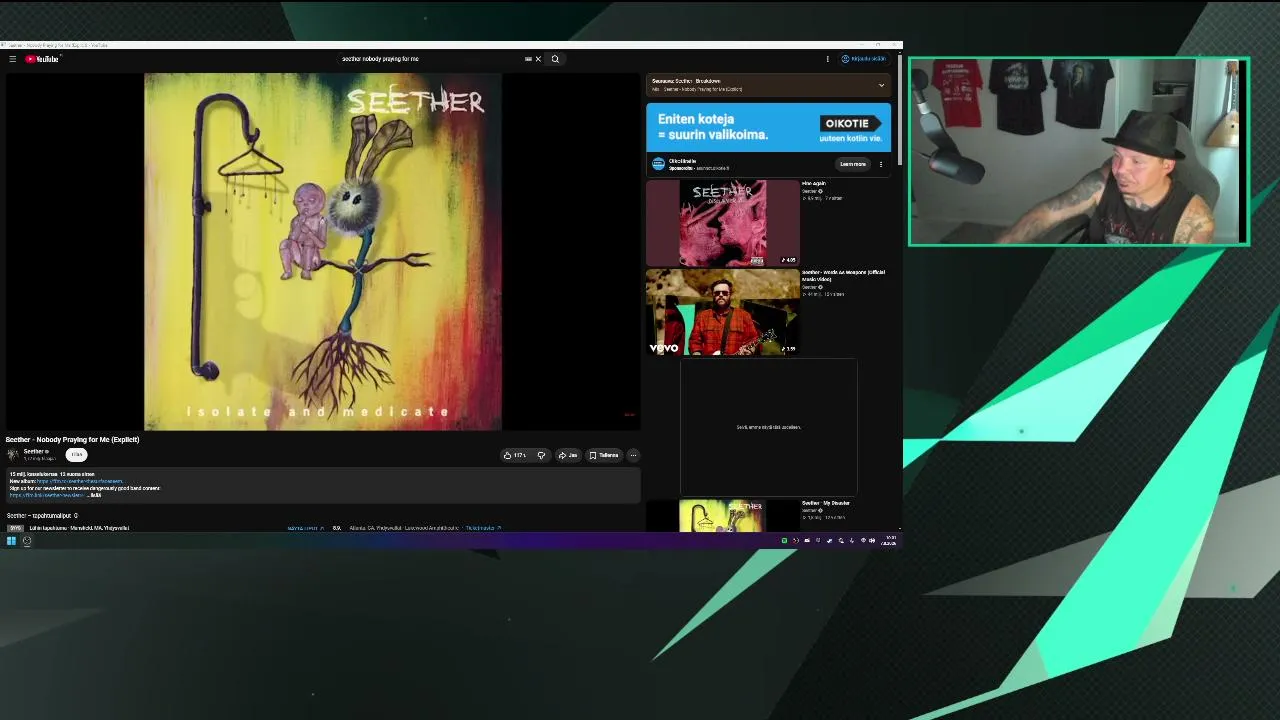The width and height of the screenshot is (1280, 720).
Task: Go to YouTube home via the logo
Action: click(x=43, y=59)
